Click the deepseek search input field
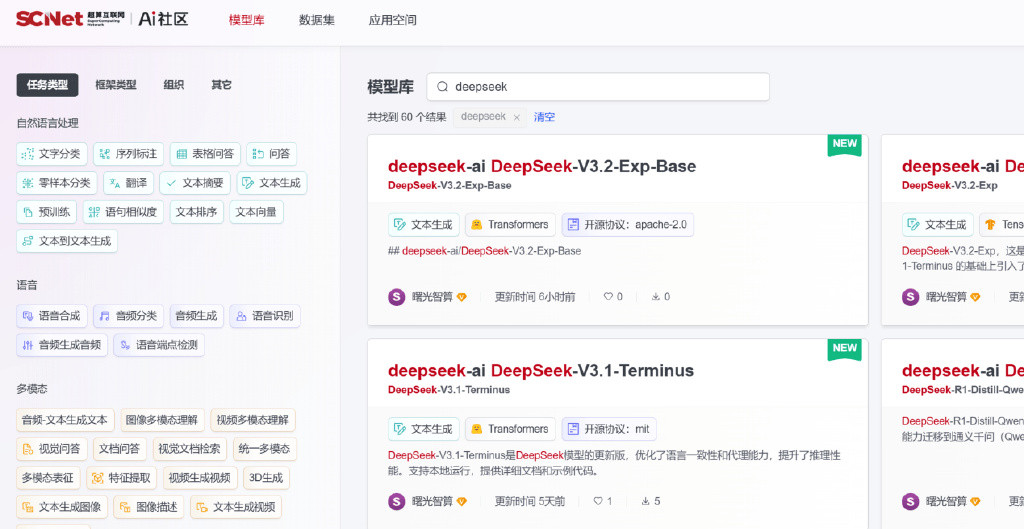Viewport: 1024px width, 529px height. click(x=598, y=87)
